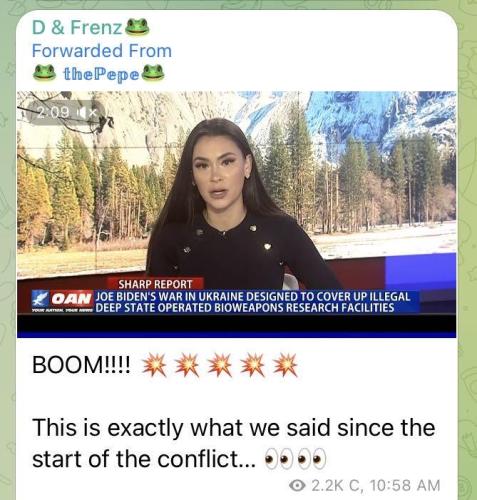Click the eye views icon near 2.2K
This screenshot has width=477, height=500.
(297, 485)
